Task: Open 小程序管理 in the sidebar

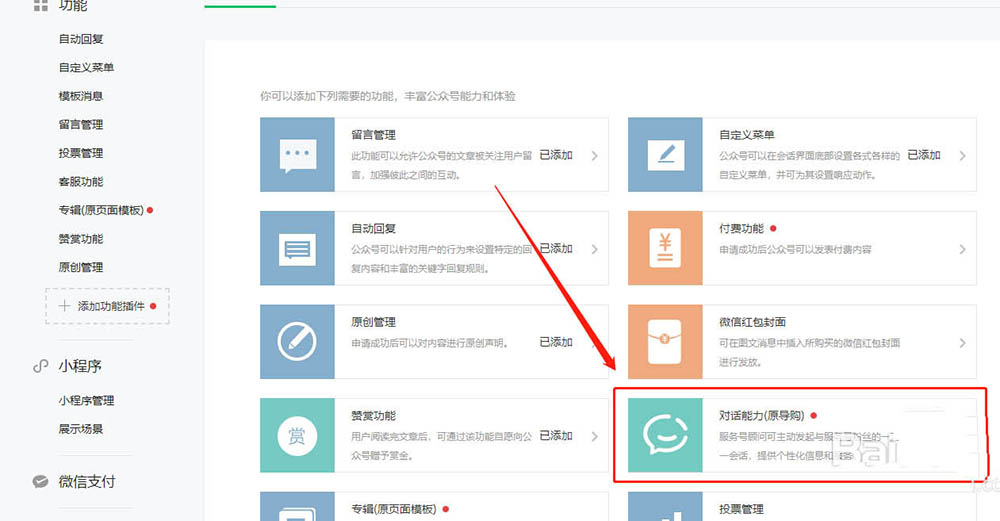Action: [86, 400]
